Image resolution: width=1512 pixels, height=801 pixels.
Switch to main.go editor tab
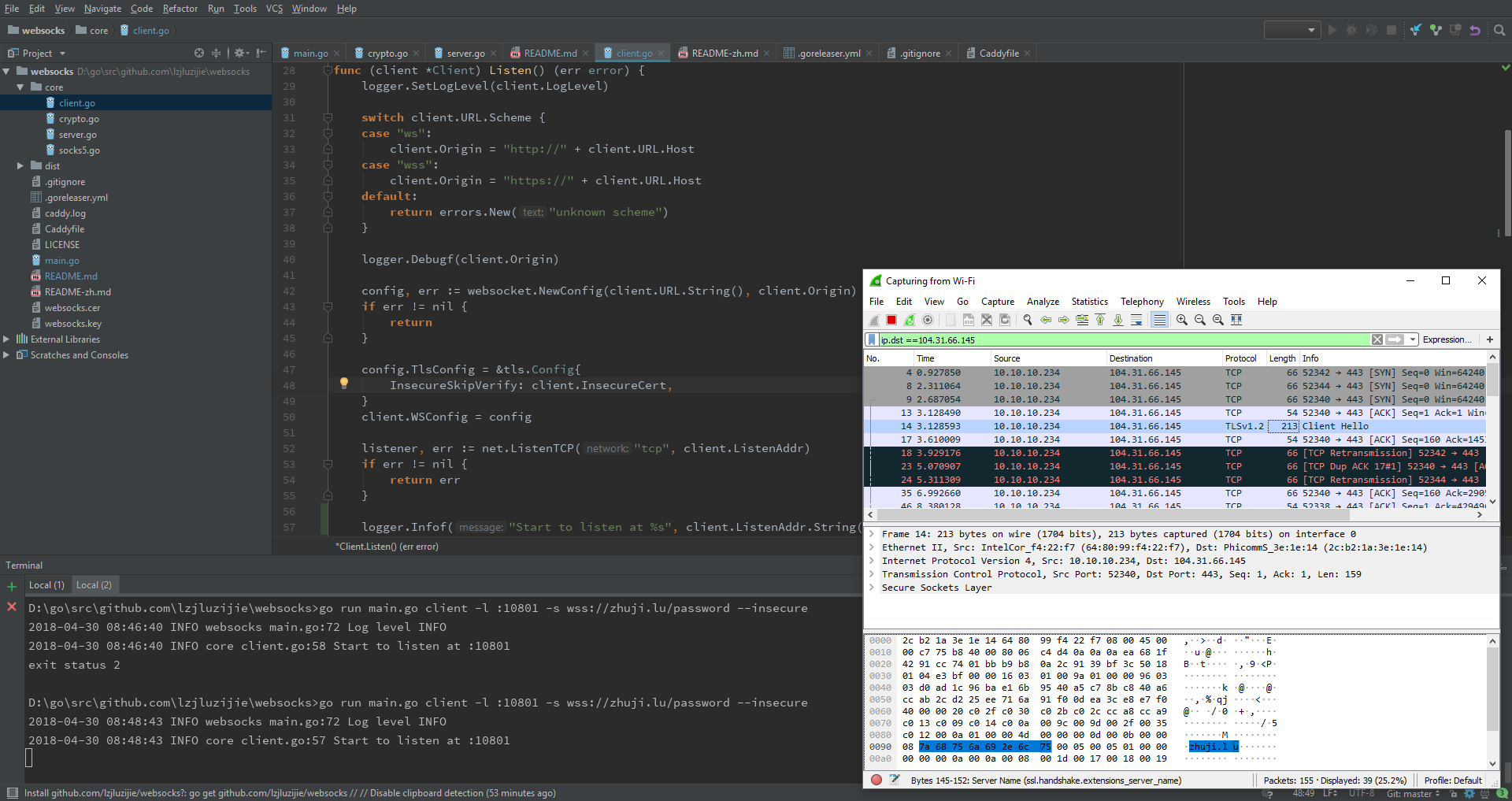pyautogui.click(x=310, y=53)
